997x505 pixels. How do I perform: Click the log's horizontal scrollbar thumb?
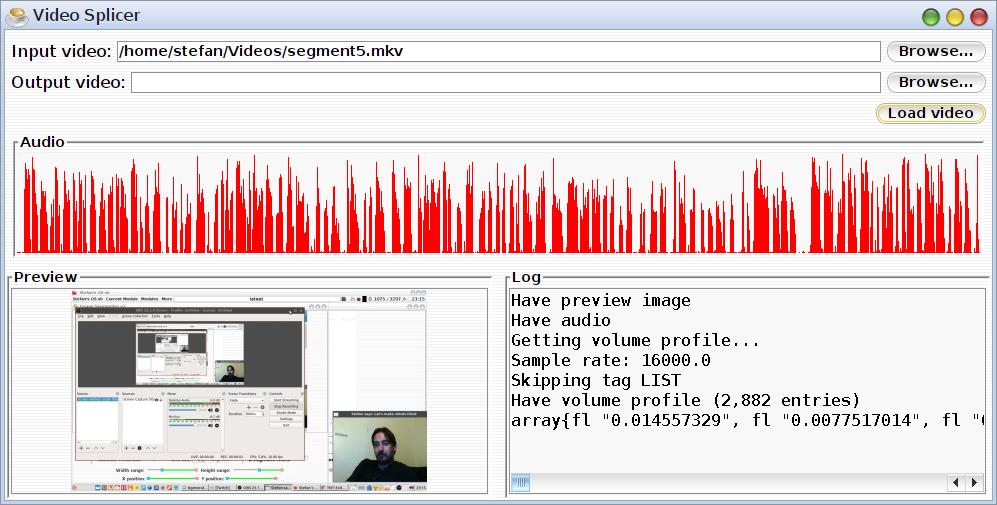pos(522,483)
